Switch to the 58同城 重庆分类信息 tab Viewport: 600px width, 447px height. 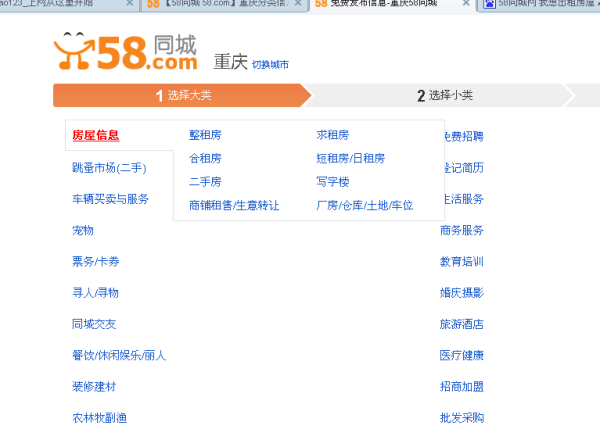pos(225,5)
